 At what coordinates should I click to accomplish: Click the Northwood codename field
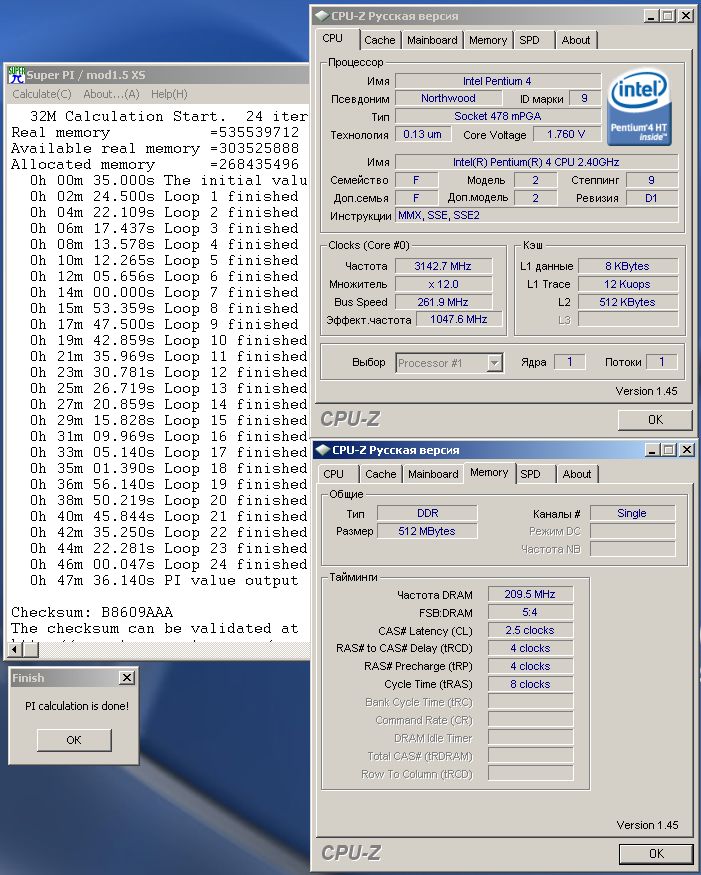[448, 99]
